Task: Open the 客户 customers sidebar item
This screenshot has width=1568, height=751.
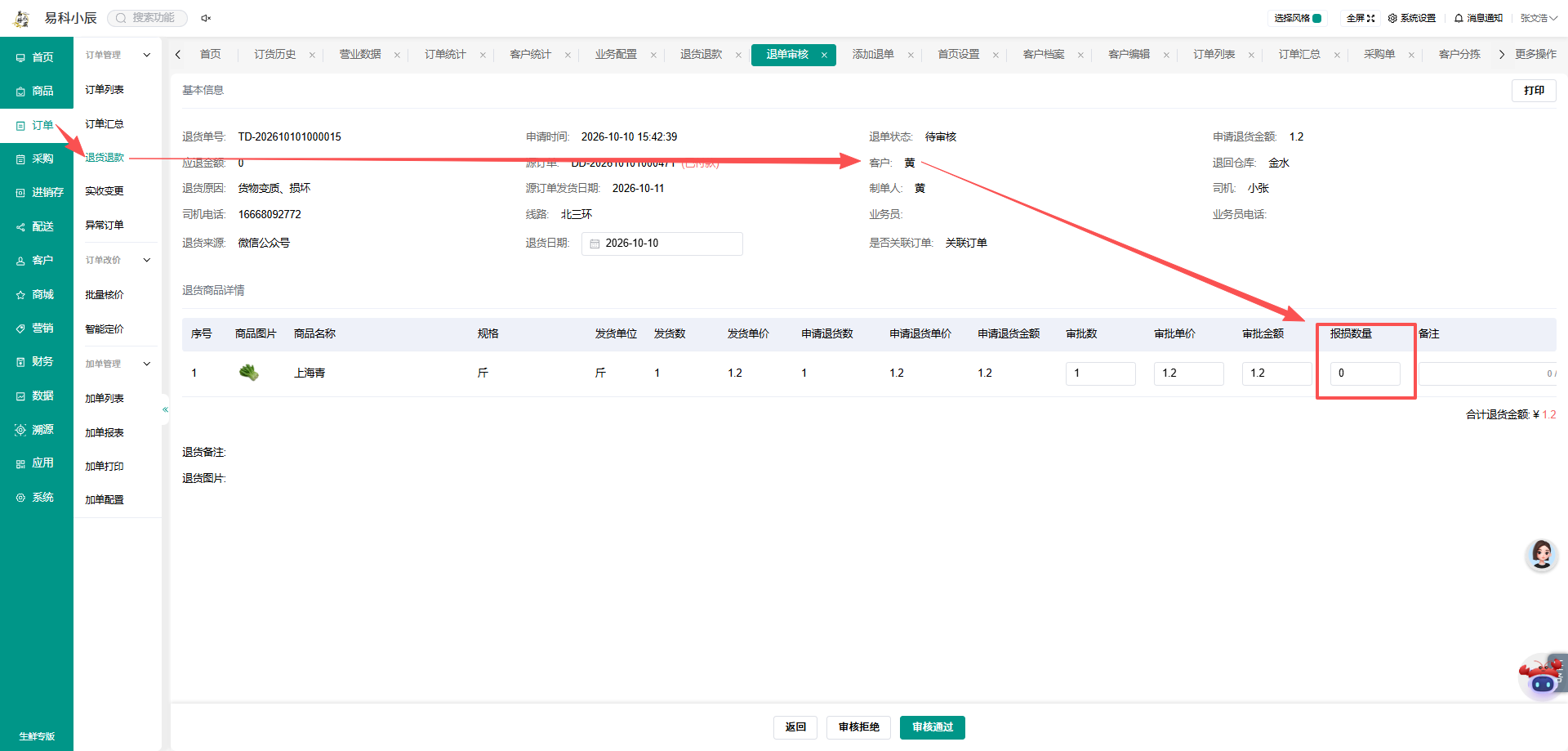Action: [x=35, y=260]
